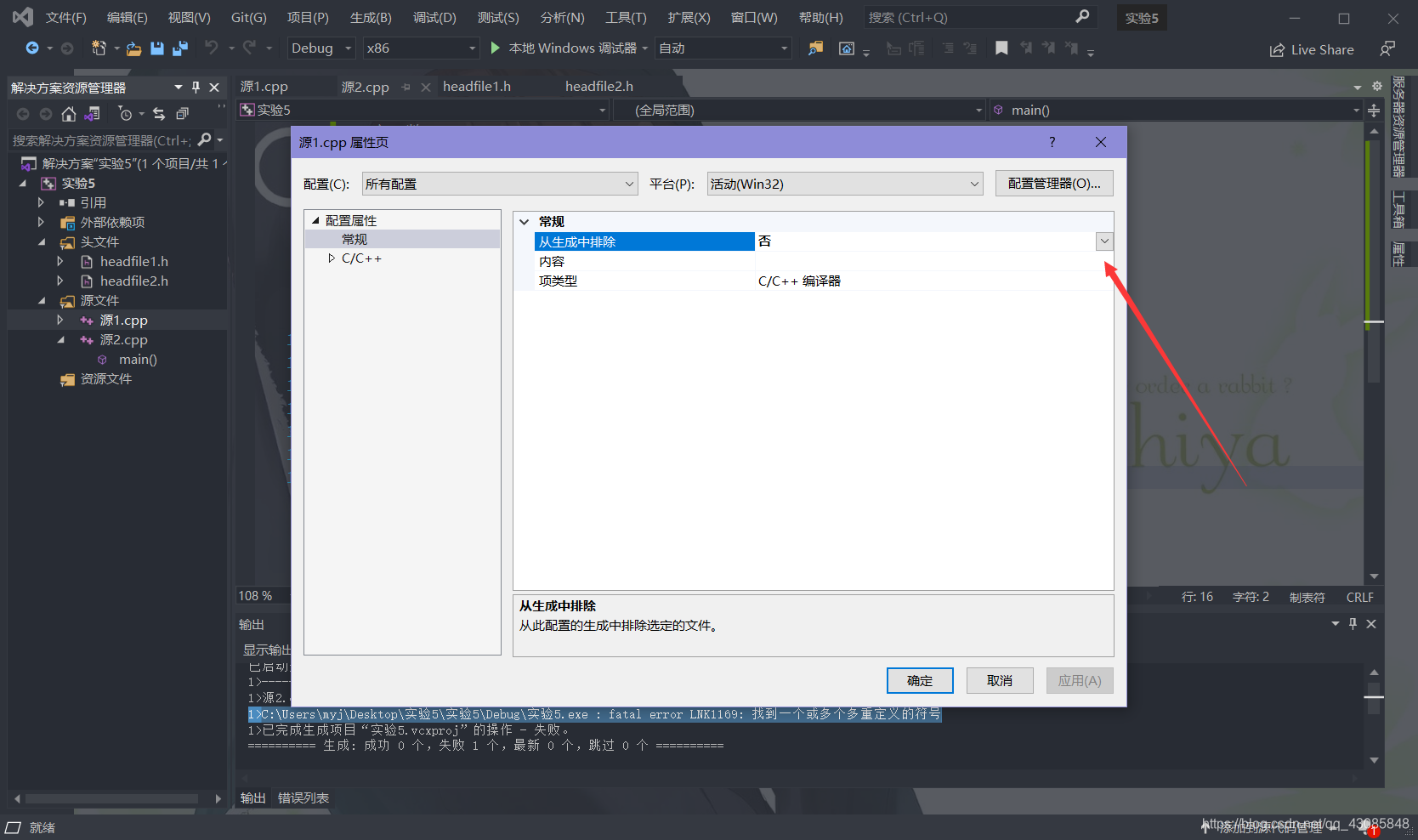Collapse the 源2.cpp node
This screenshot has height=840, width=1418.
(60, 340)
